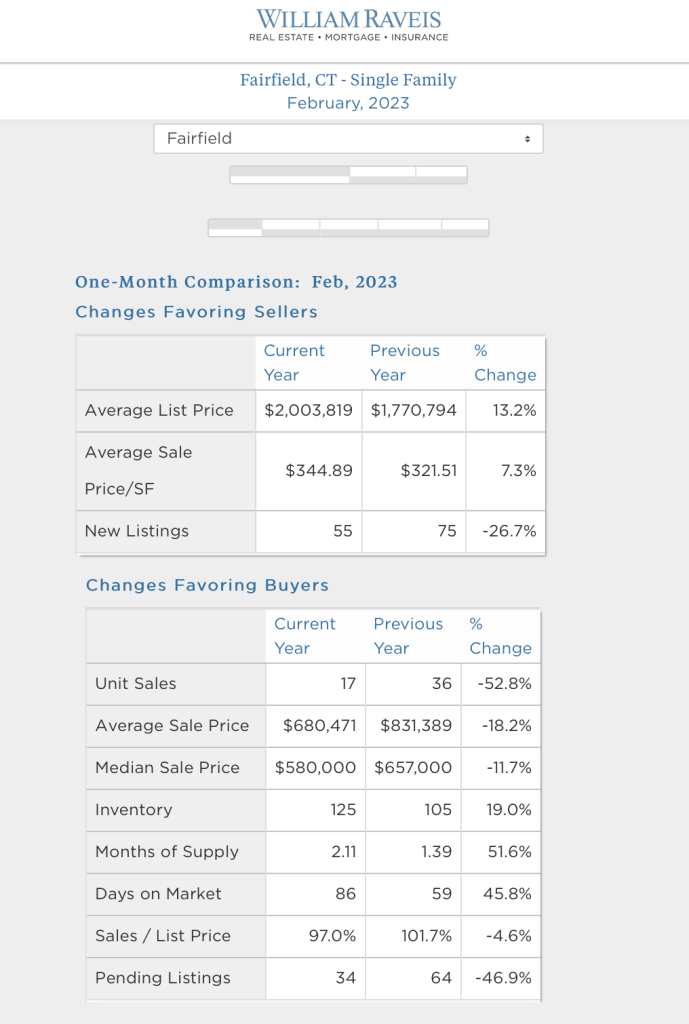This screenshot has height=1024, width=689.
Task: Select the New Listings row label
Action: point(136,531)
